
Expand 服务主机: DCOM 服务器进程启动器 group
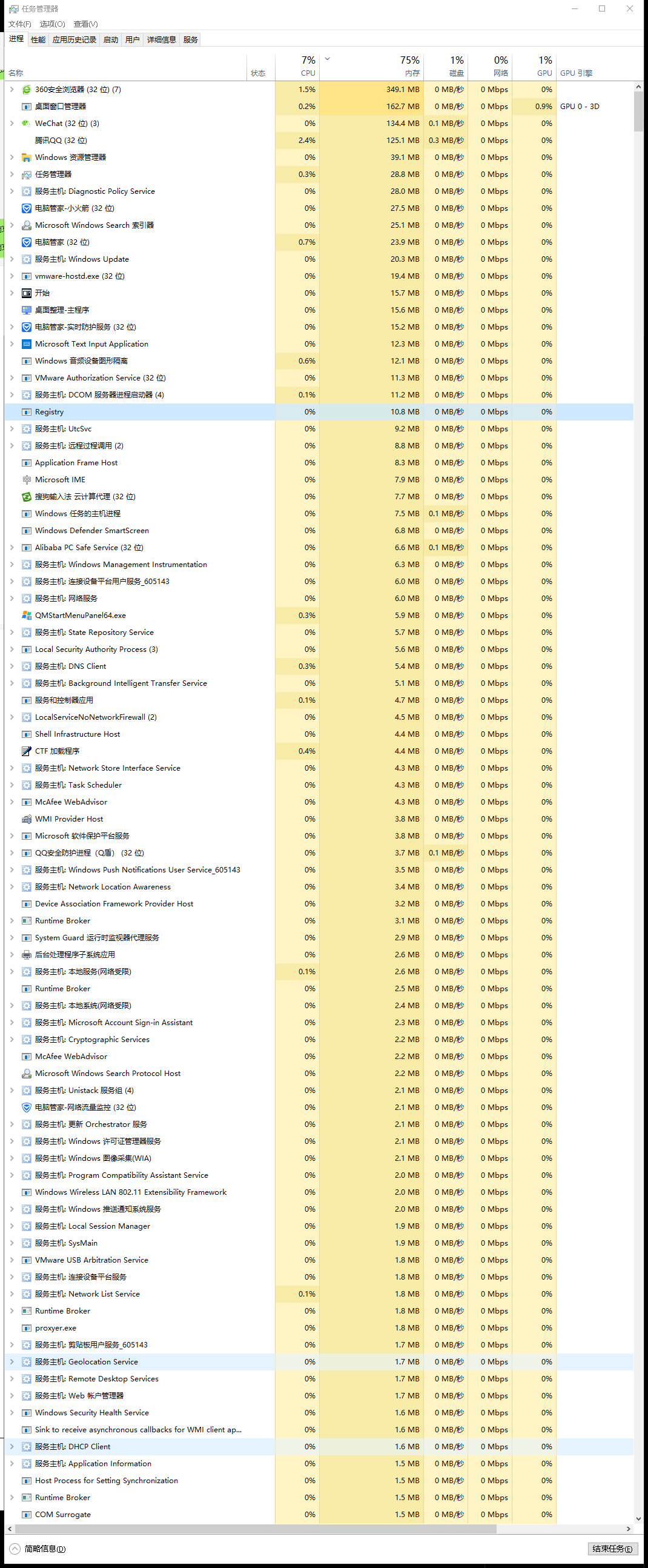(12, 395)
